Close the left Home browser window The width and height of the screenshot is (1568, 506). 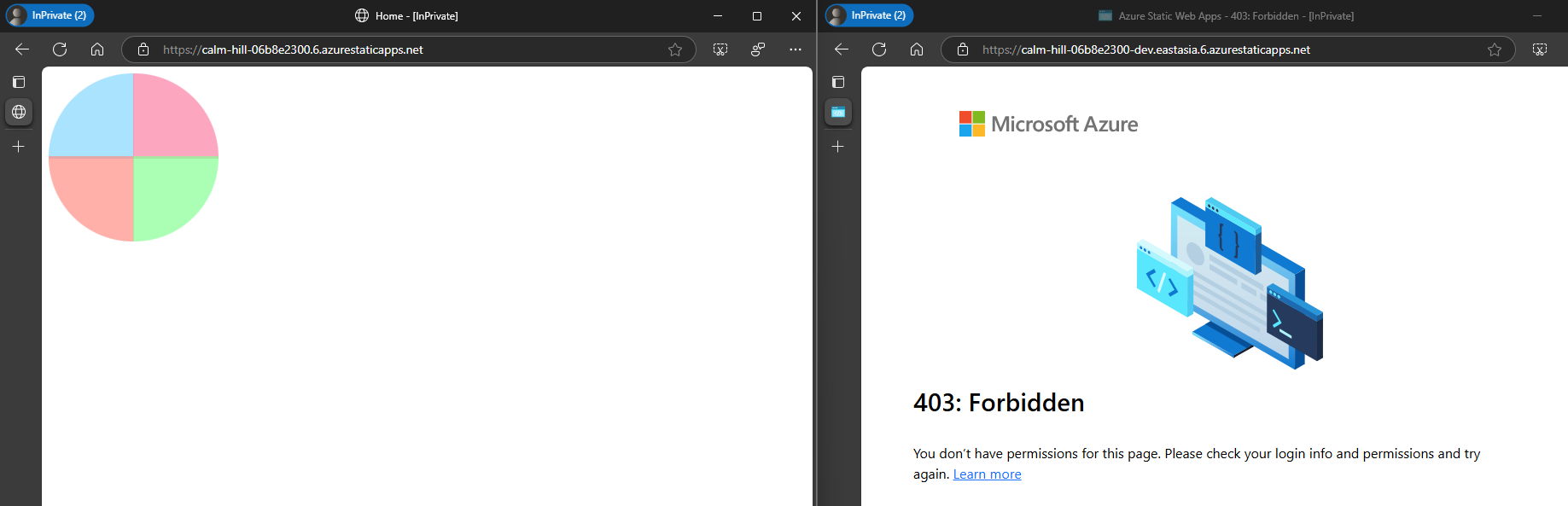(796, 15)
